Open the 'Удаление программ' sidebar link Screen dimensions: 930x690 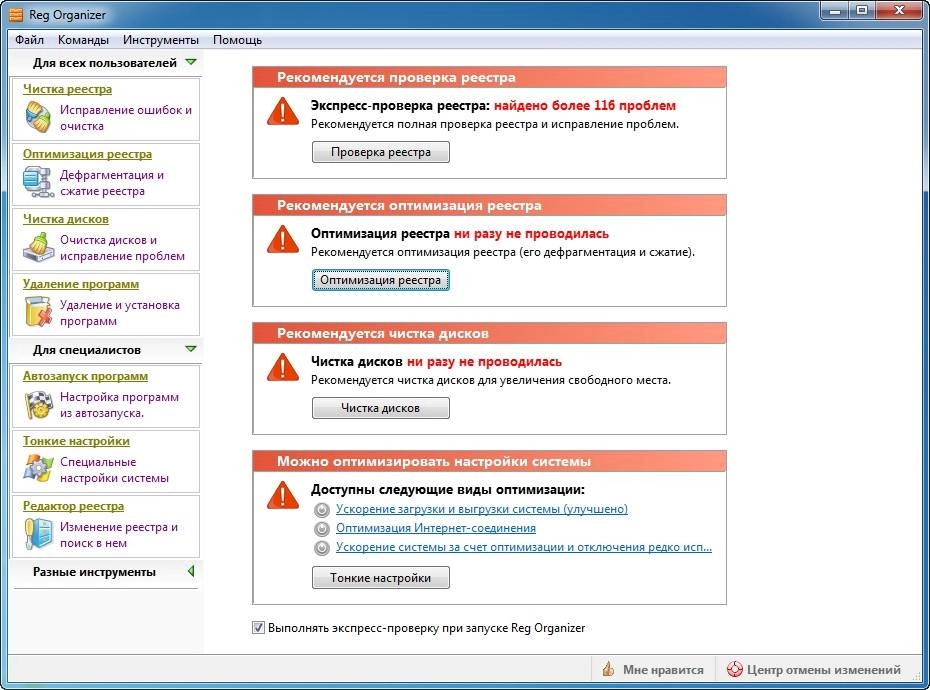pos(81,284)
